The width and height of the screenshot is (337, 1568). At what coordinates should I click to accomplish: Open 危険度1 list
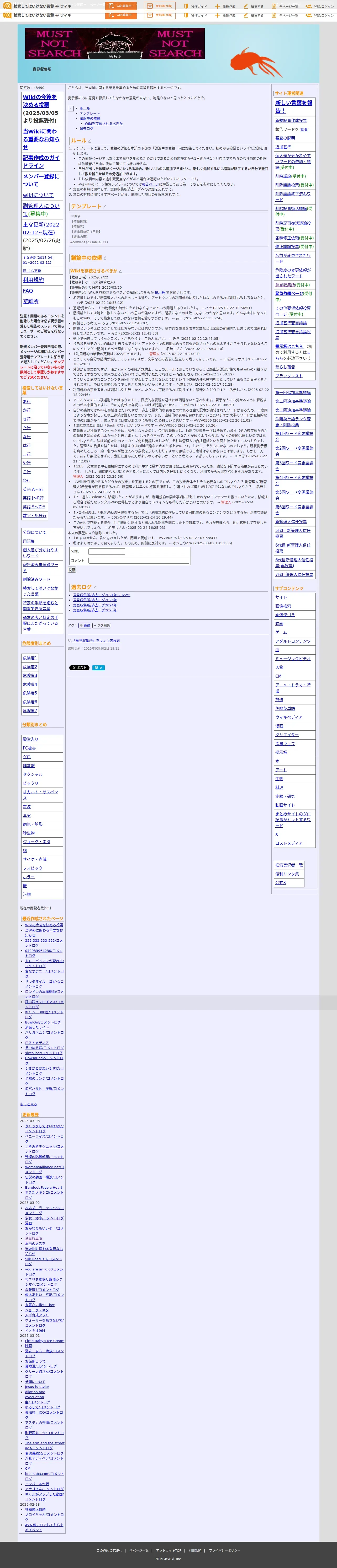click(x=30, y=658)
